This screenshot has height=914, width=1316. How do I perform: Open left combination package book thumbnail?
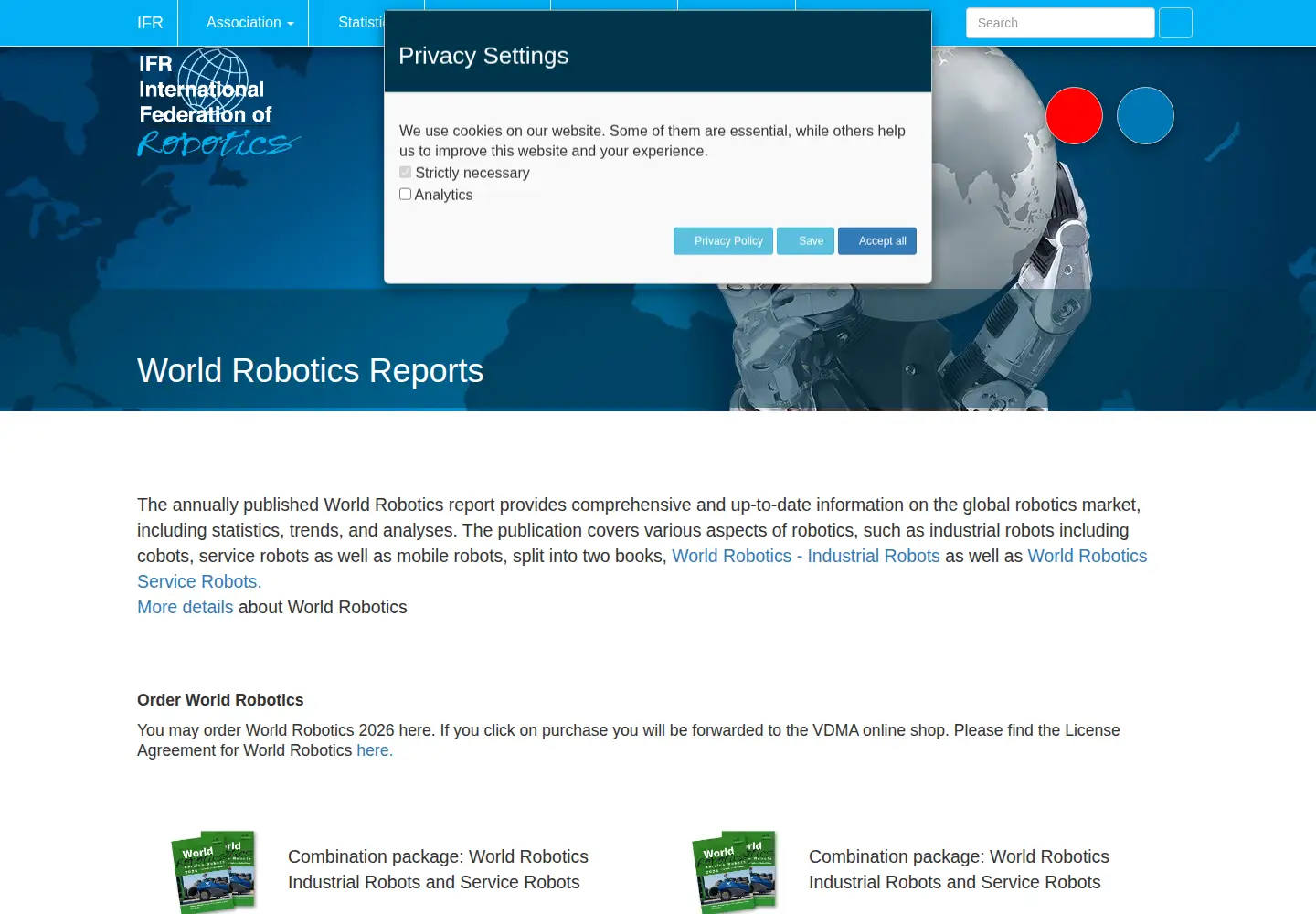tap(214, 870)
